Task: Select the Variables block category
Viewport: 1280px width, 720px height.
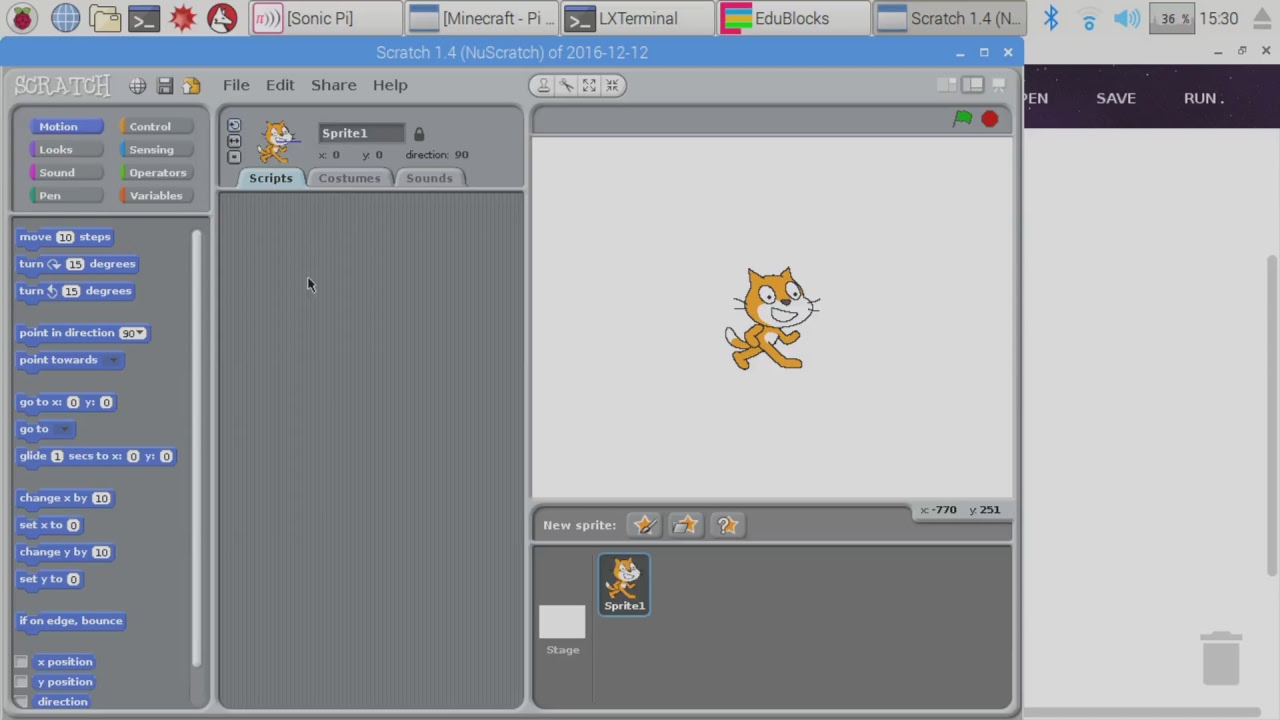Action: pos(157,196)
